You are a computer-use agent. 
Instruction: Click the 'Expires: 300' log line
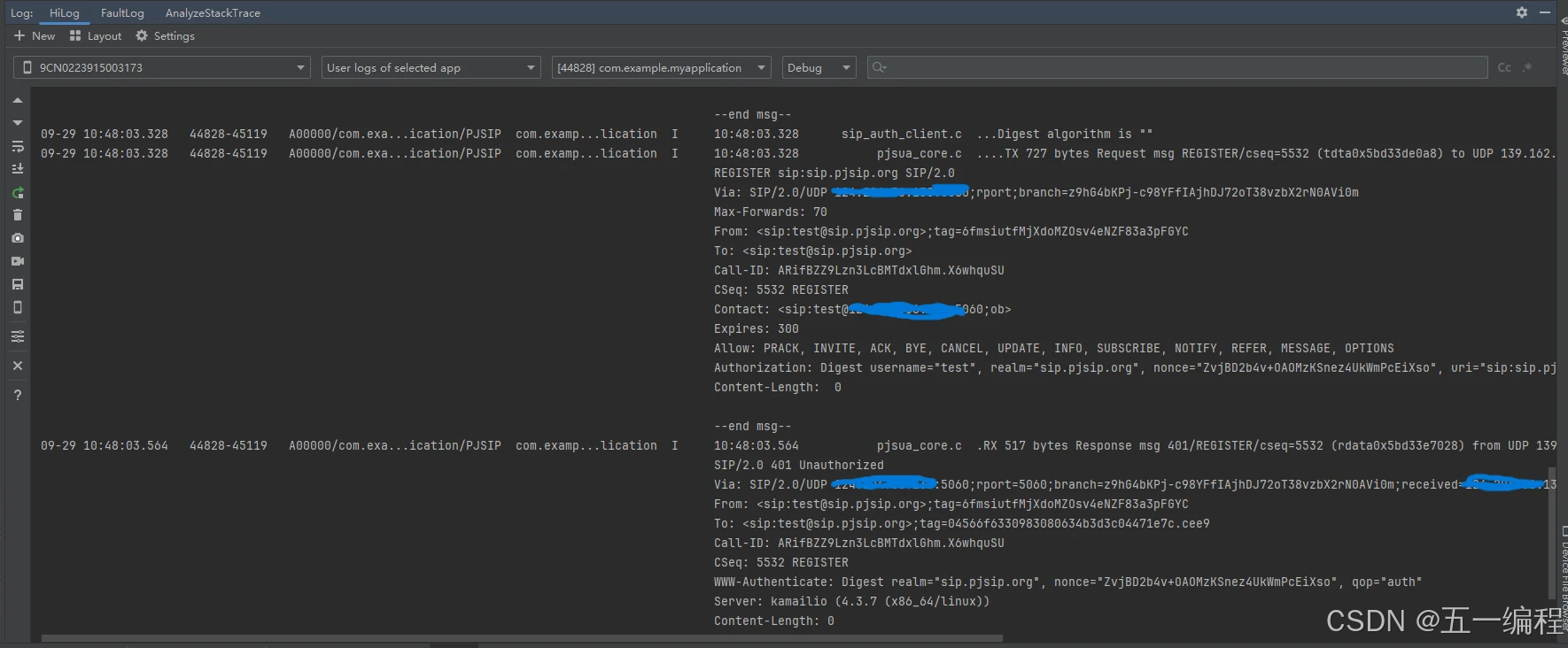[756, 328]
